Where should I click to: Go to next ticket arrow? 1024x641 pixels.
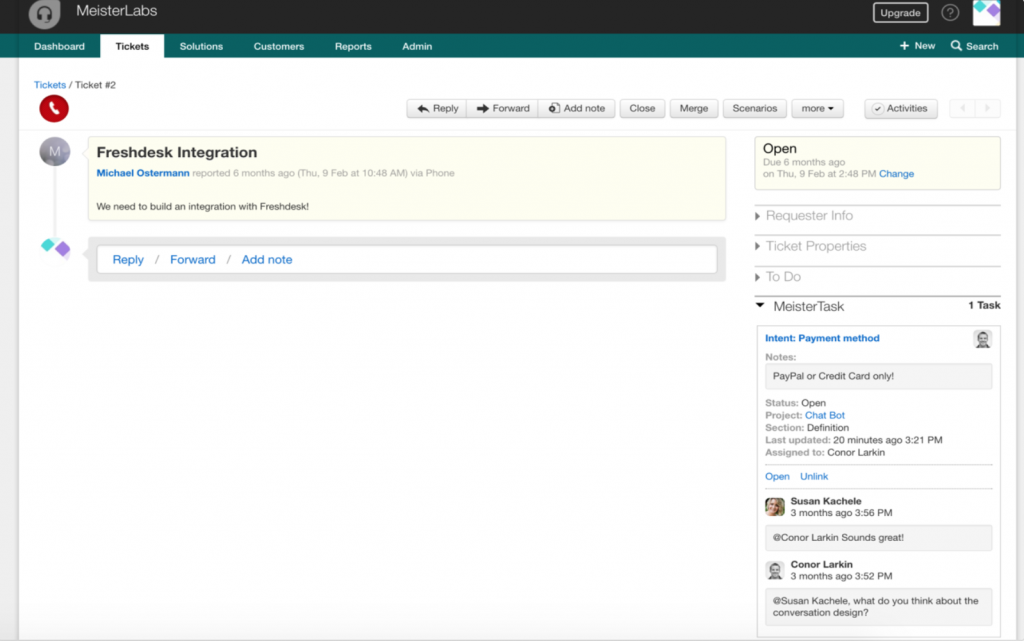[987, 108]
